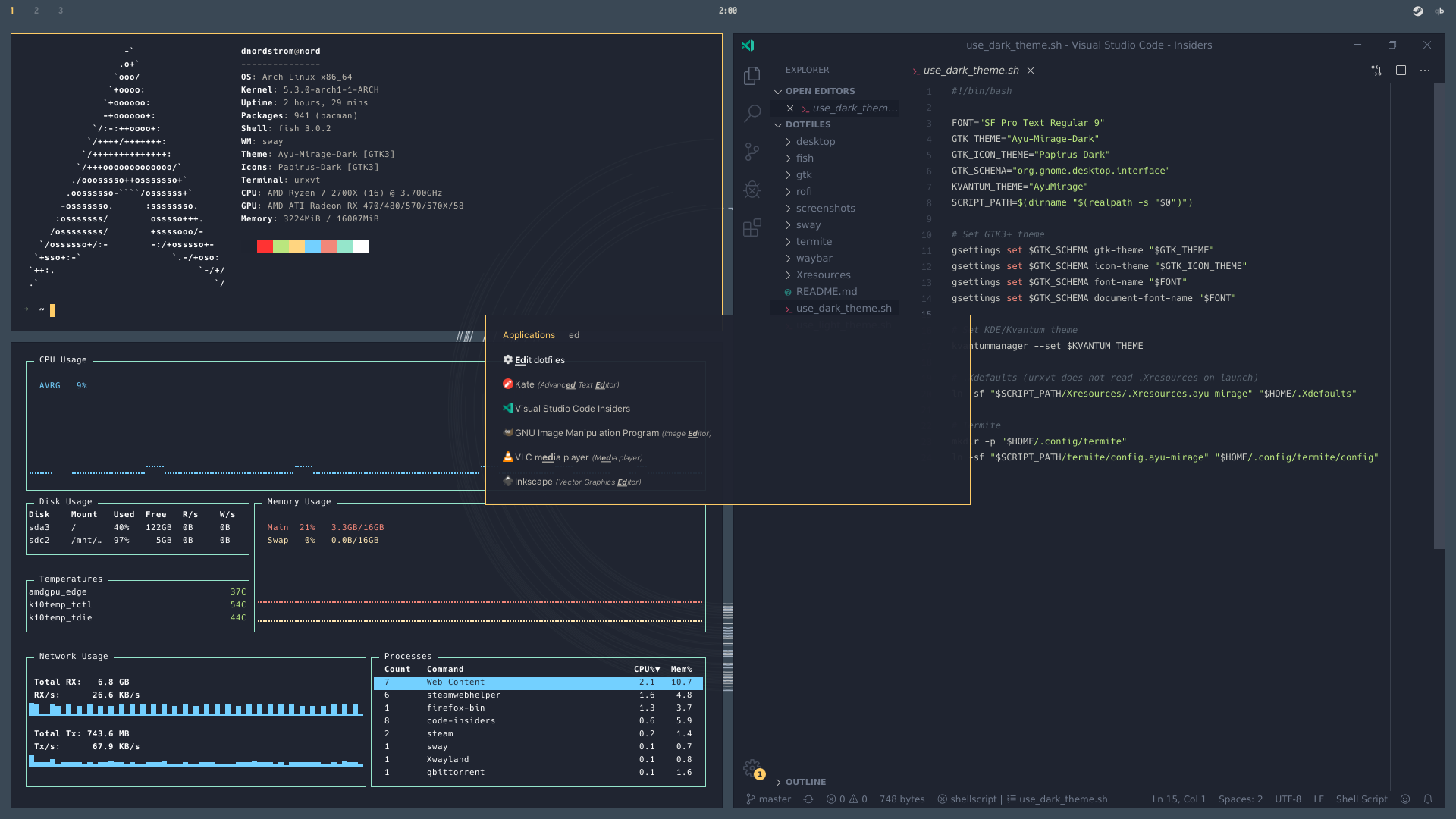Select the Web Content process row
The height and width of the screenshot is (819, 1456).
point(538,682)
